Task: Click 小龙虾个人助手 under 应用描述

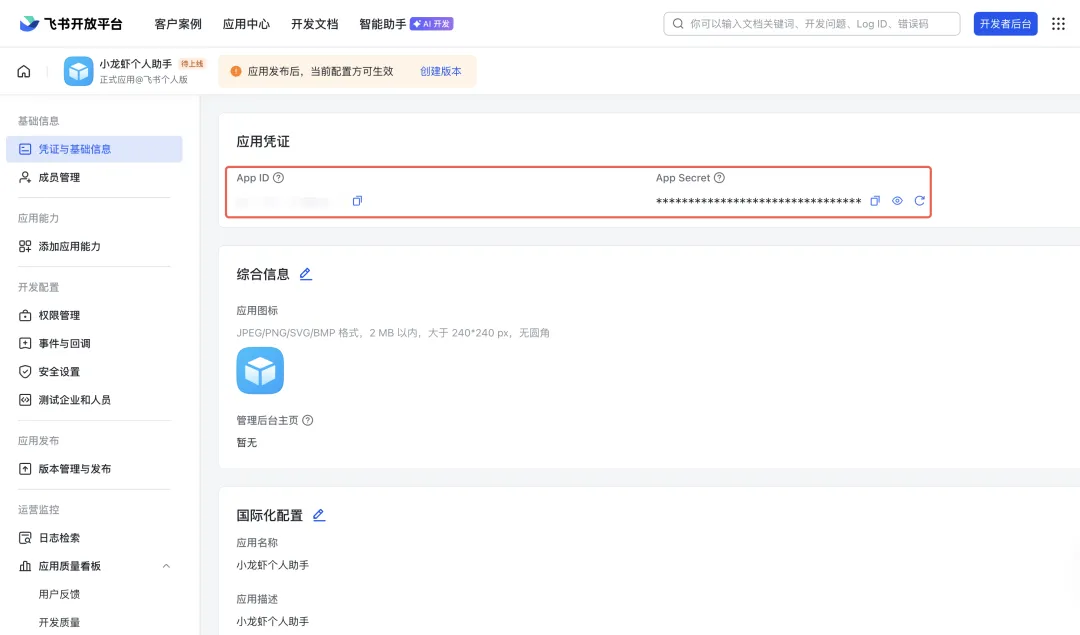Action: [x=273, y=621]
